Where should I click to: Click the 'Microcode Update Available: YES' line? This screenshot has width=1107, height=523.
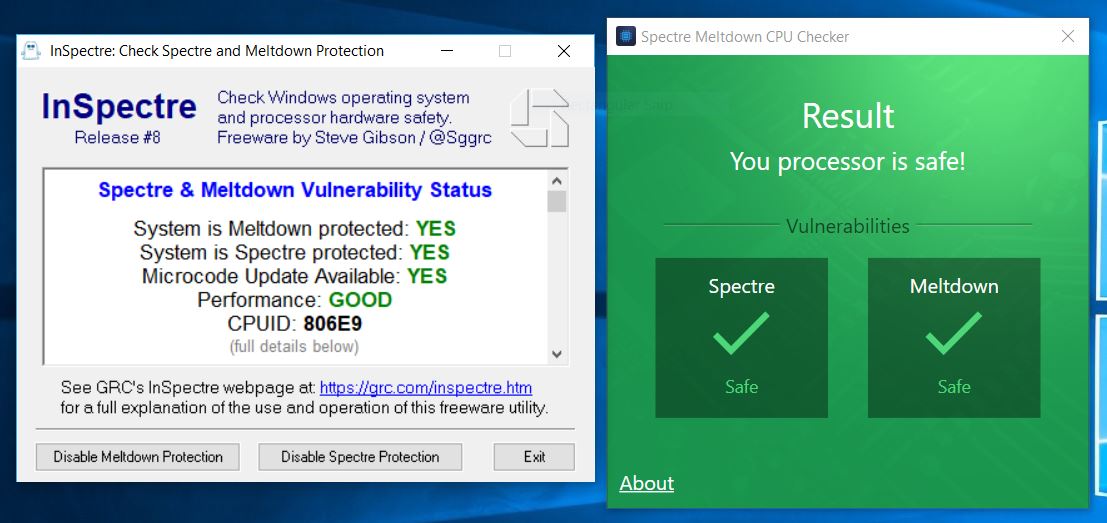[x=294, y=276]
